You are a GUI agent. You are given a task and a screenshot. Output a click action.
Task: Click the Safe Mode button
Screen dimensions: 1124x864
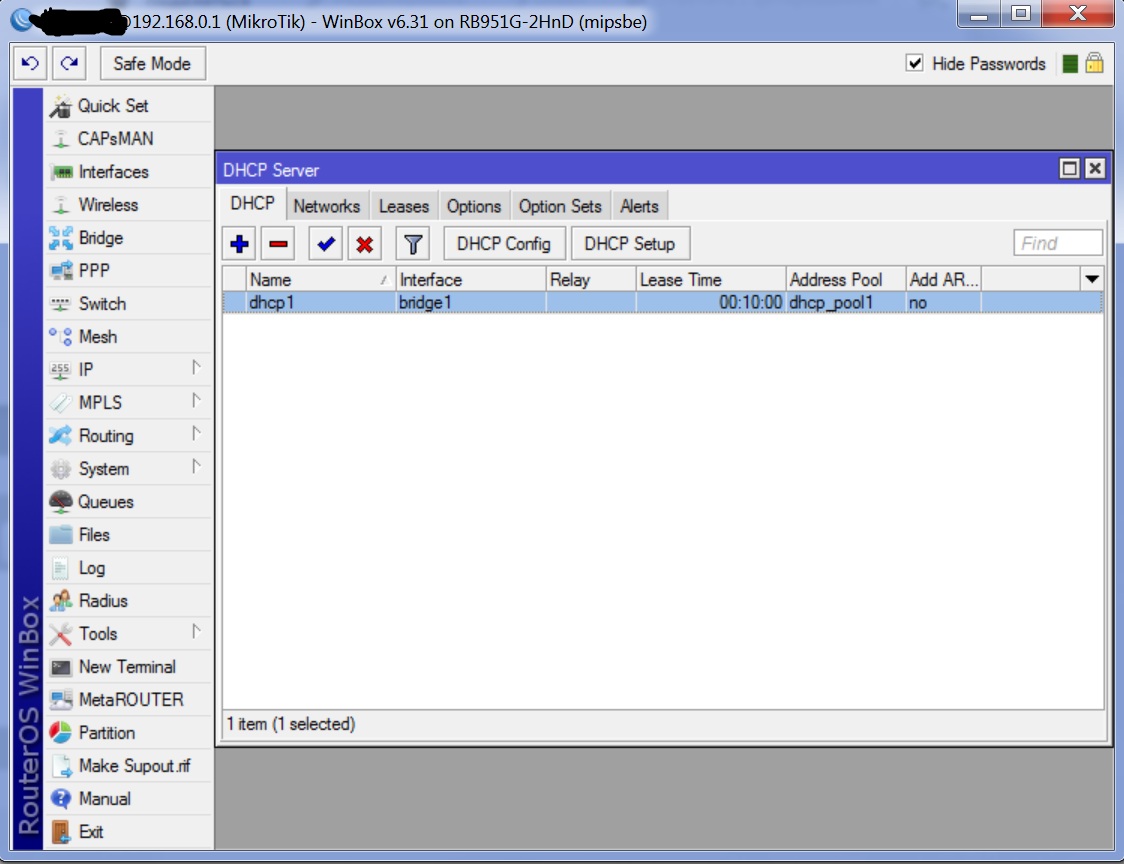pos(153,64)
